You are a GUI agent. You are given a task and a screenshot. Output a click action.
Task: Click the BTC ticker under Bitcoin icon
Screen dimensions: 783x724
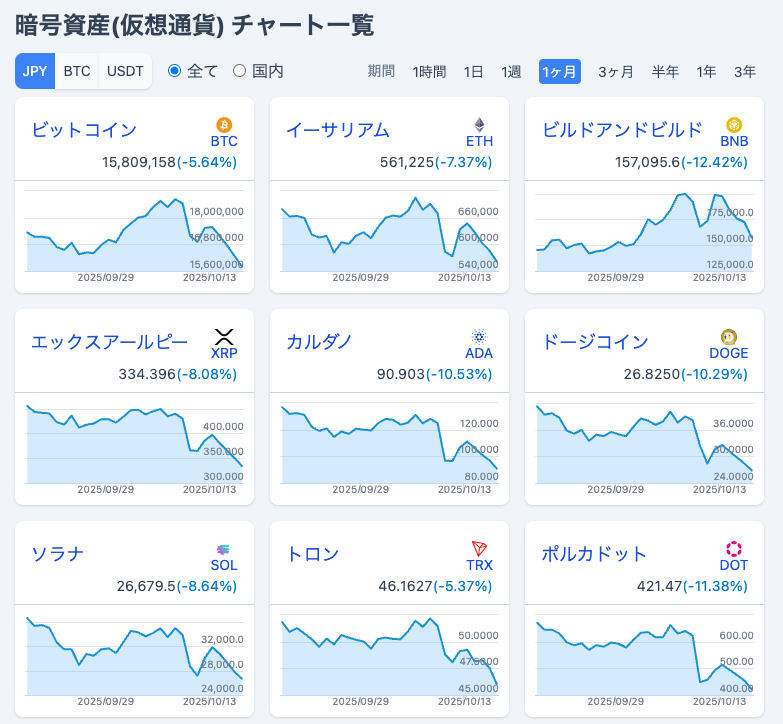pos(224,141)
